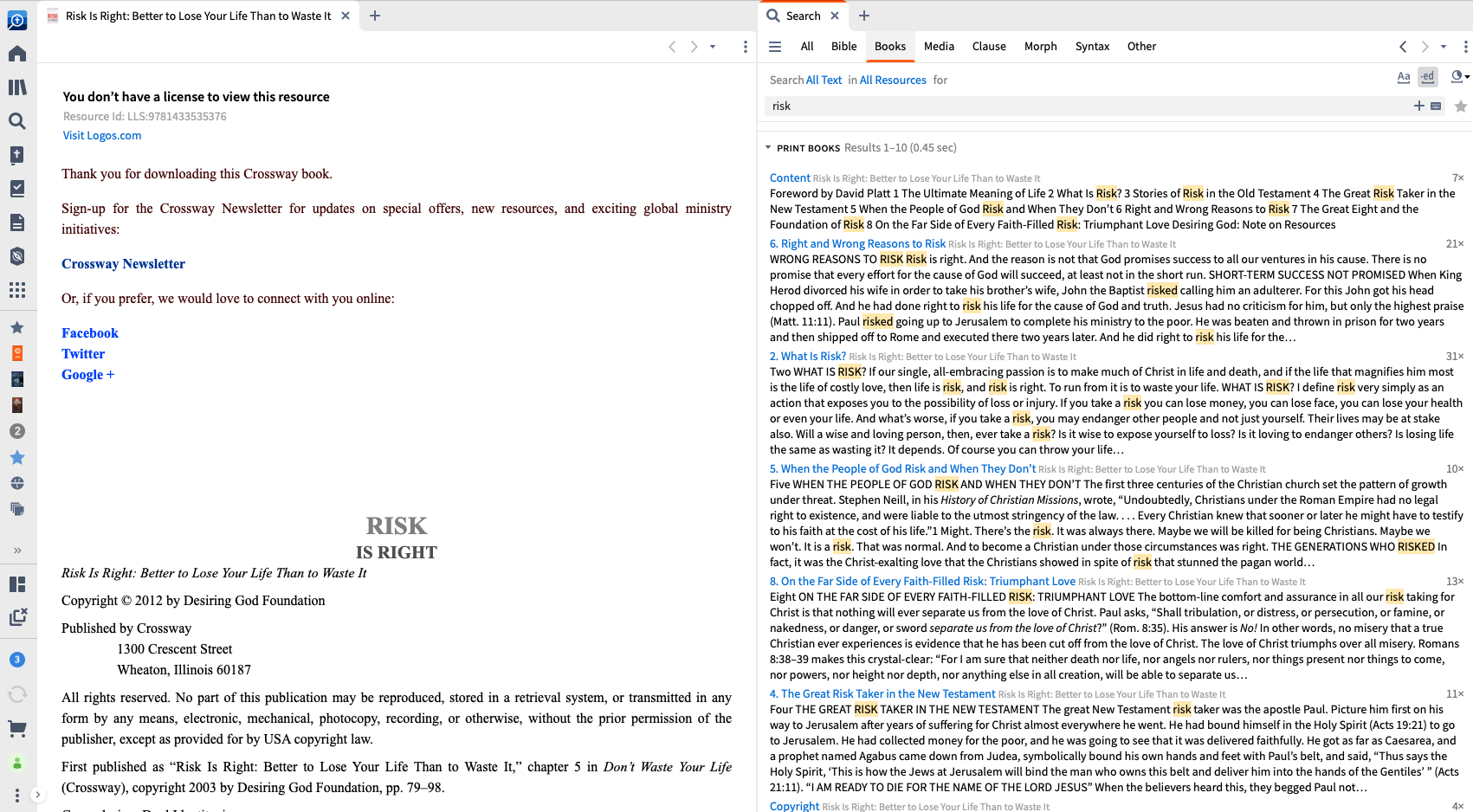This screenshot has height=812, width=1473.
Task: Open Search panel history dropdown arrow
Action: click(x=1444, y=47)
